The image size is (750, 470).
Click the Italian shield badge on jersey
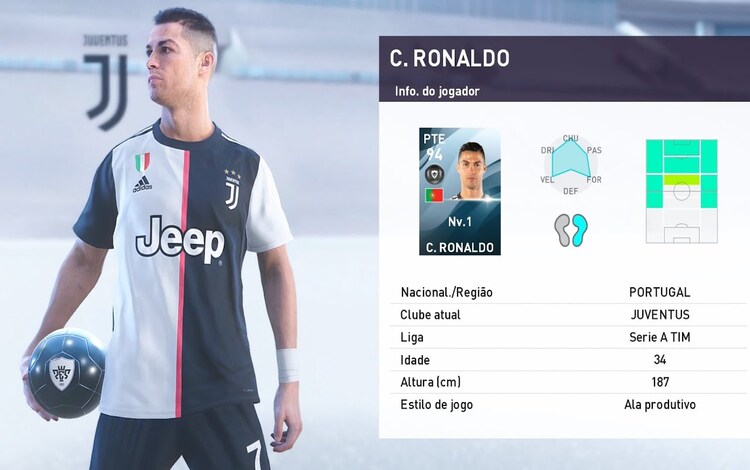(x=142, y=163)
